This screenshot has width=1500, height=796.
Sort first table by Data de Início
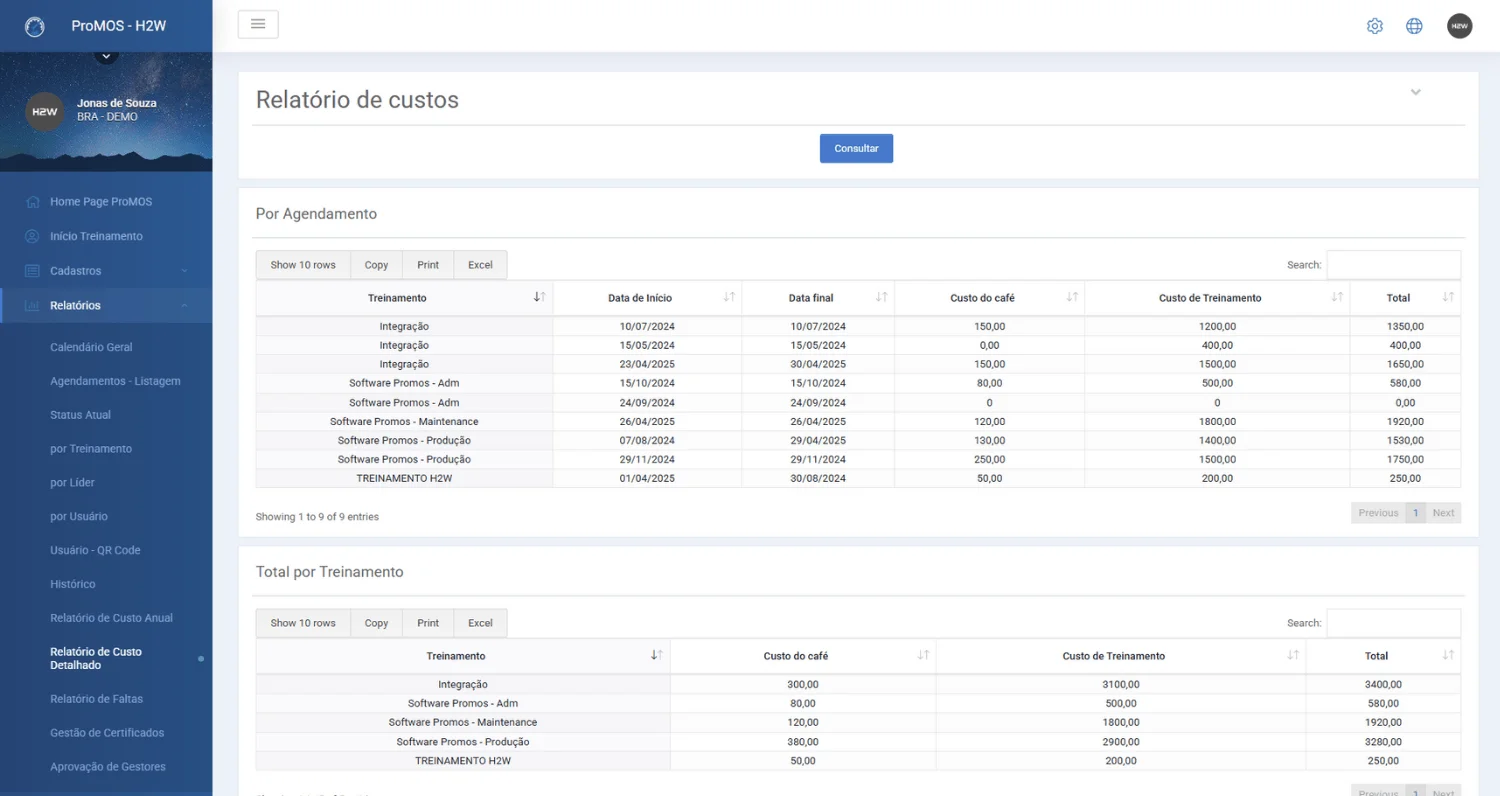tap(647, 298)
